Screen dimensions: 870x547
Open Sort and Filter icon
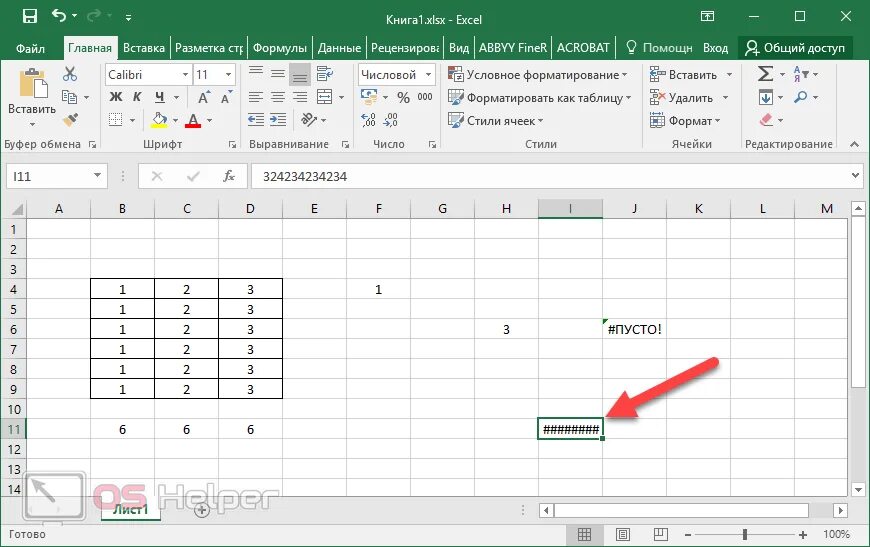[x=801, y=74]
